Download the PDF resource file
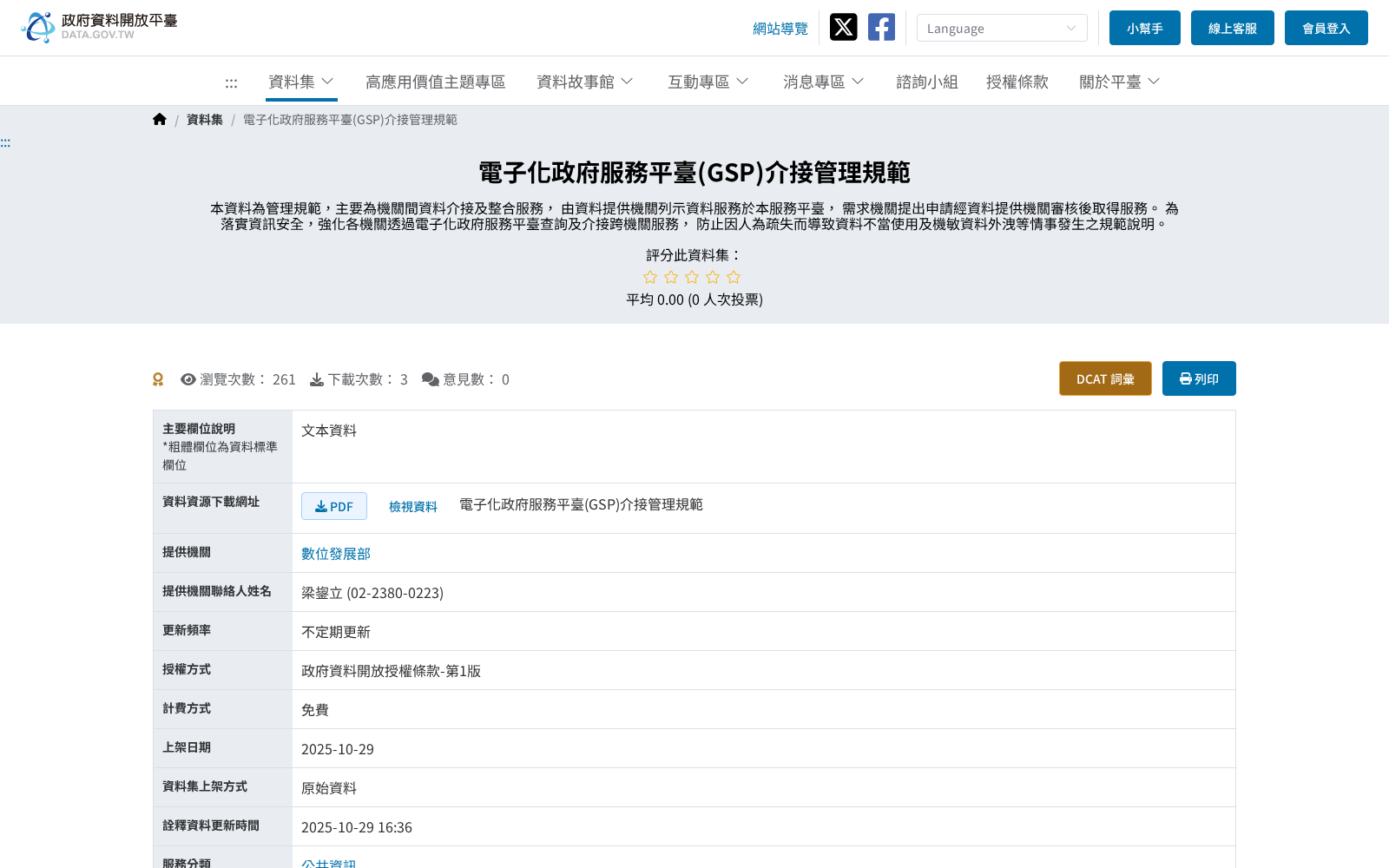1389x868 pixels. click(334, 506)
